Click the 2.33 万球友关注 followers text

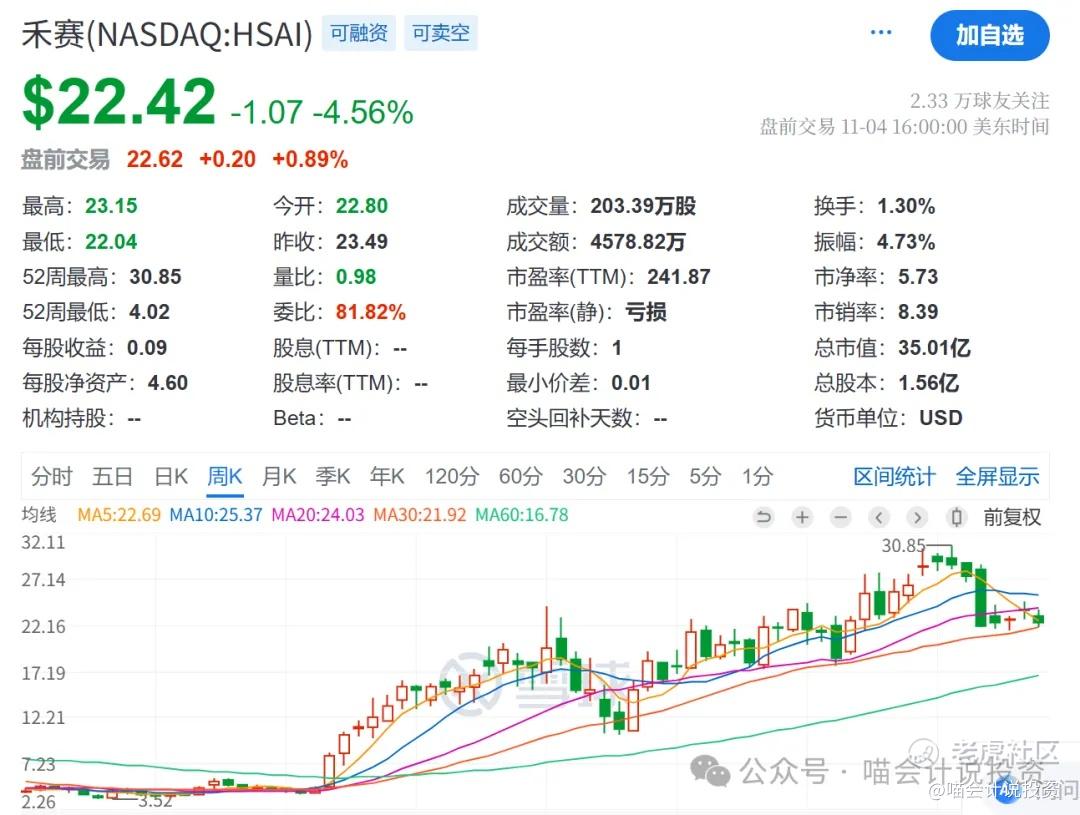click(x=979, y=101)
